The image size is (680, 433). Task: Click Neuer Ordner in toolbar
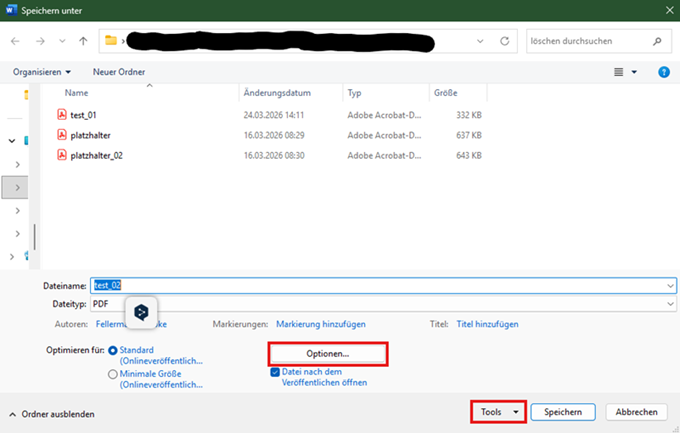119,72
